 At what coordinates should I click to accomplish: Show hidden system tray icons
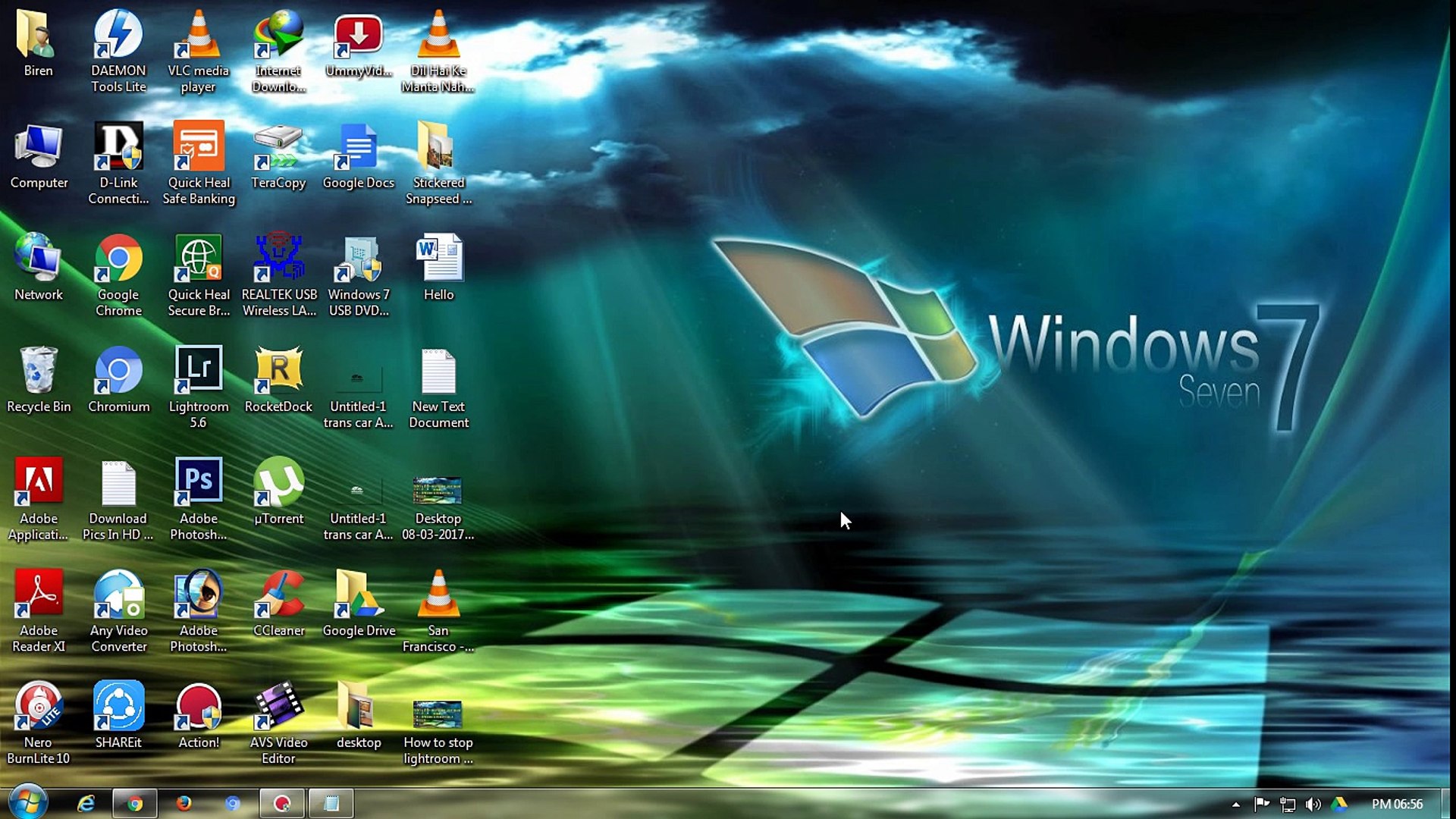1236,805
